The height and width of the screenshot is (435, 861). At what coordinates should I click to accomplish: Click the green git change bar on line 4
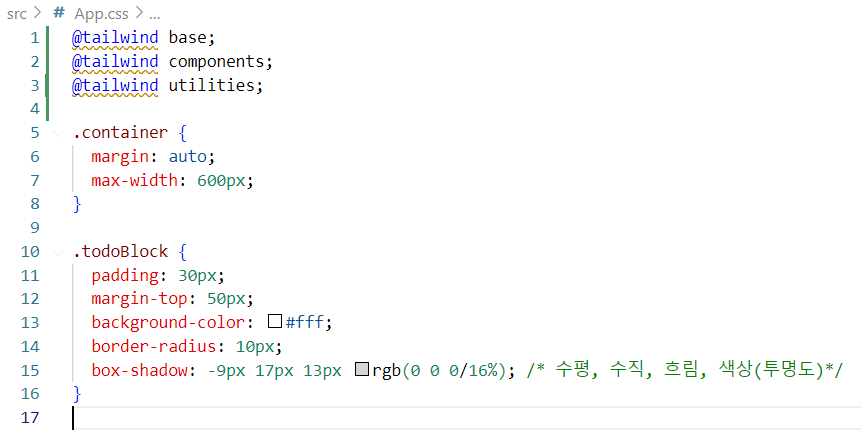coord(48,109)
